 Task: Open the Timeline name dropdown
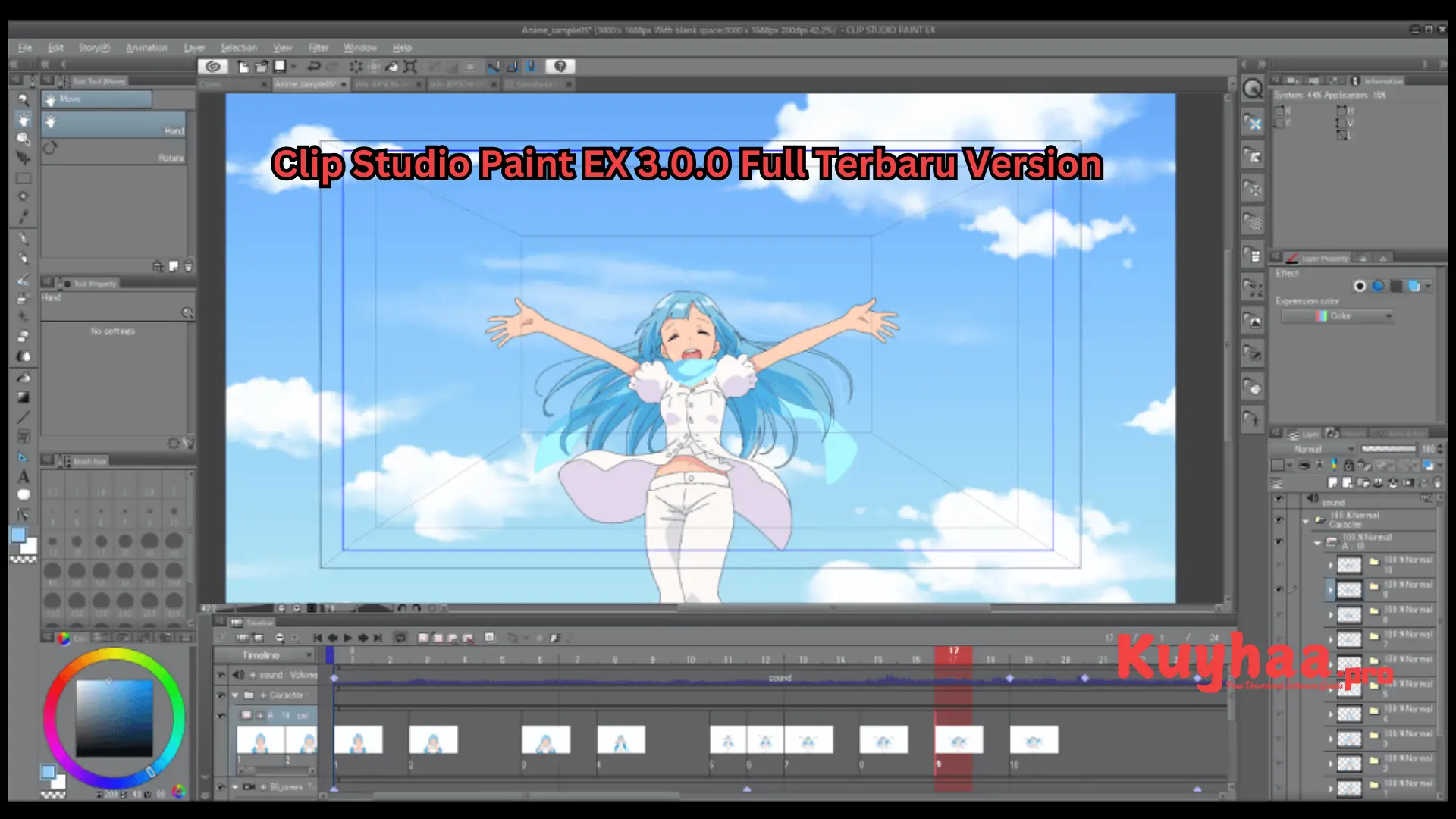(x=265, y=655)
